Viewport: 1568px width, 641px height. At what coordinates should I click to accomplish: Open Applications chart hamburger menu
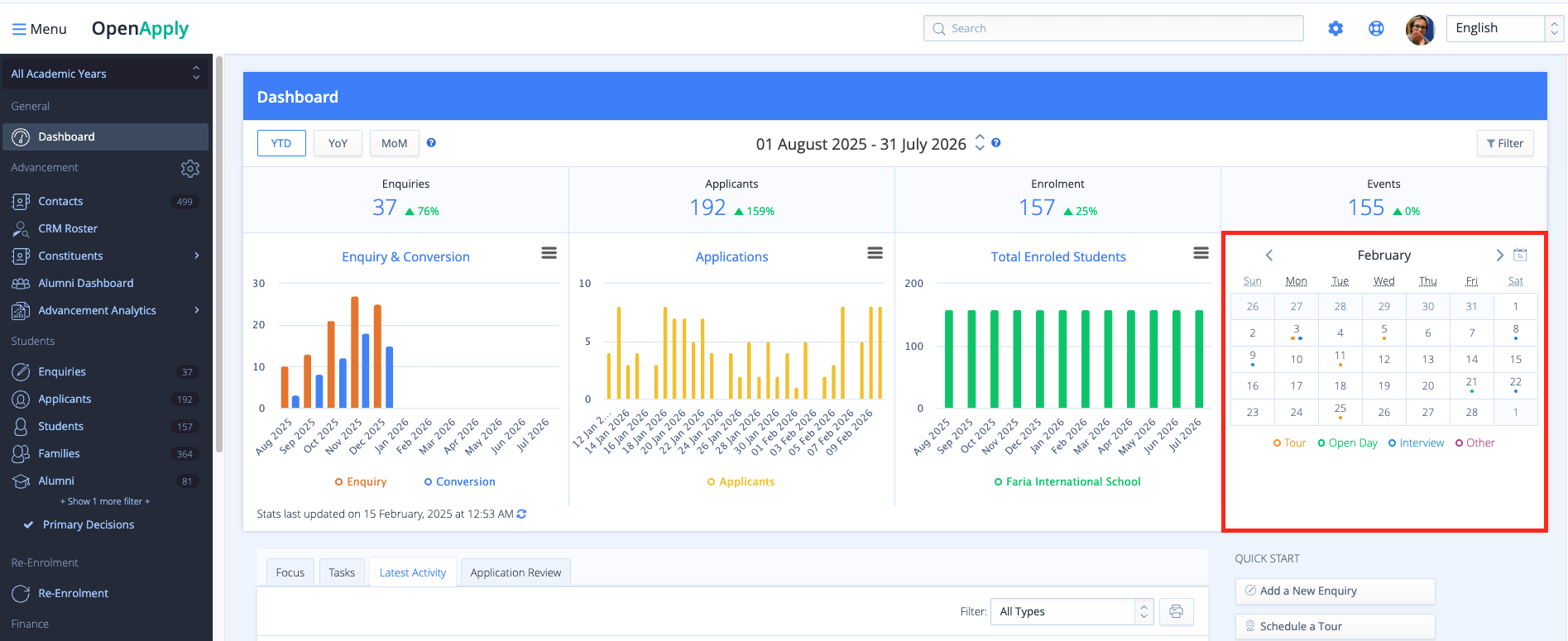[x=875, y=253]
